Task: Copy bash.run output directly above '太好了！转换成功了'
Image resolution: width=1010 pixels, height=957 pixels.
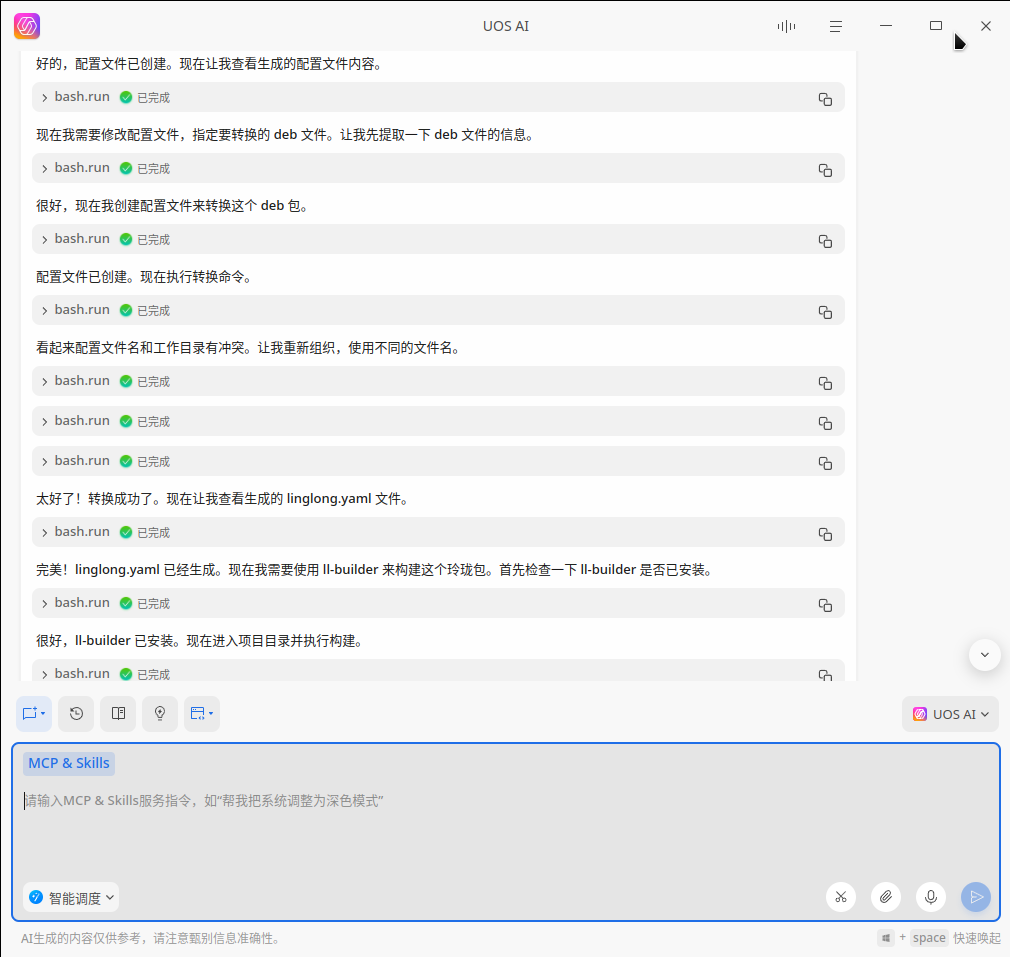Action: pyautogui.click(x=825, y=462)
